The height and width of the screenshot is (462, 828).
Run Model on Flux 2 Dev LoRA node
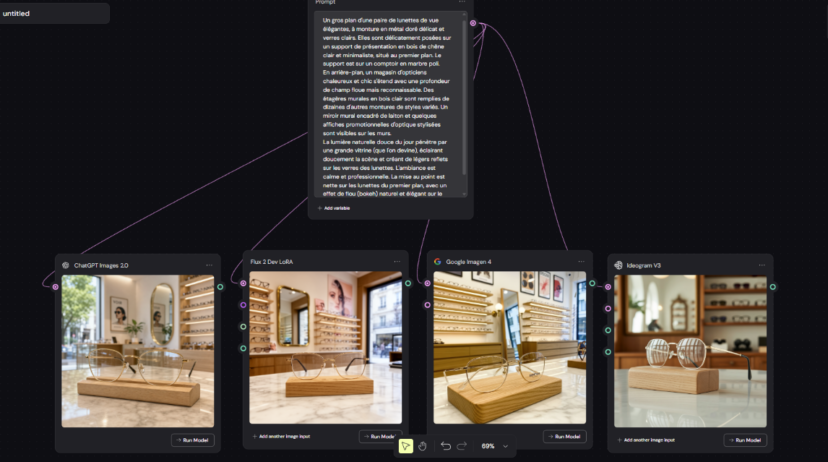click(380, 436)
